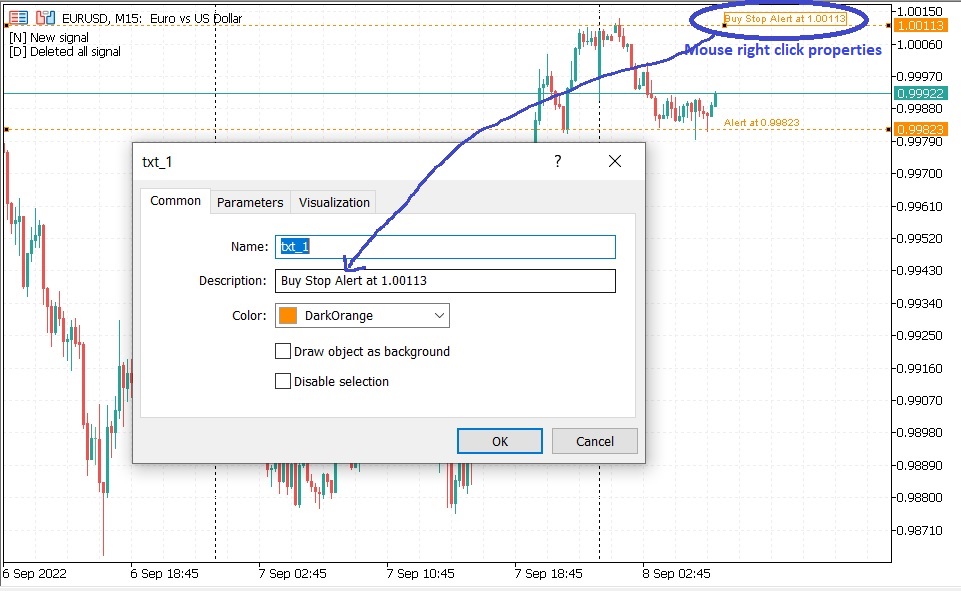Screen dimensions: 961x591
Task: Toggle the Draw object as background checkbox
Action: 282,351
